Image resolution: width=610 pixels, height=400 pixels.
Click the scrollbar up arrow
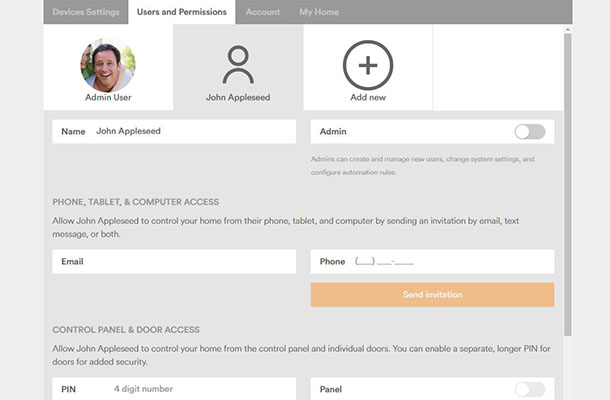click(x=568, y=30)
